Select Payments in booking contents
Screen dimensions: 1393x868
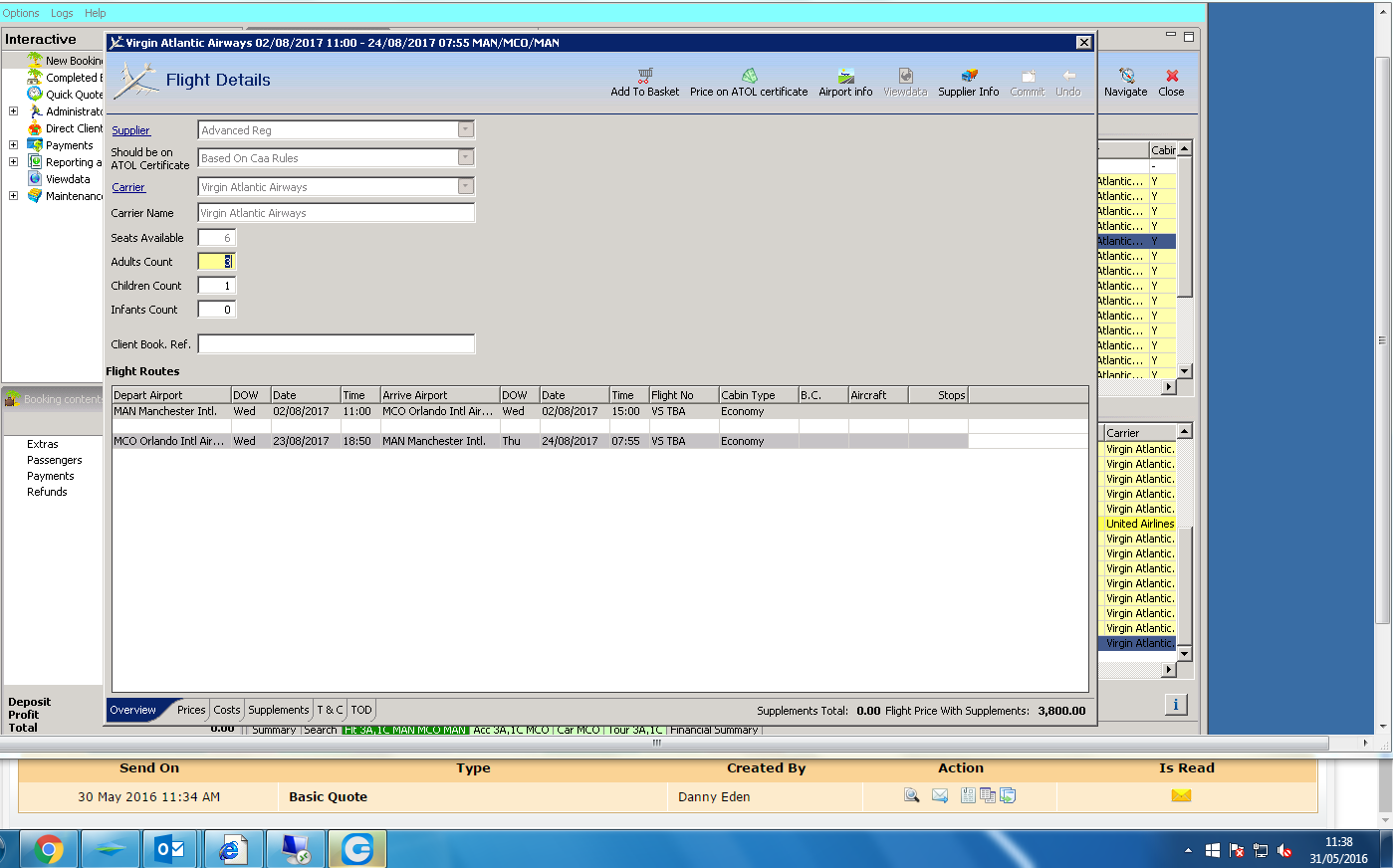click(51, 476)
